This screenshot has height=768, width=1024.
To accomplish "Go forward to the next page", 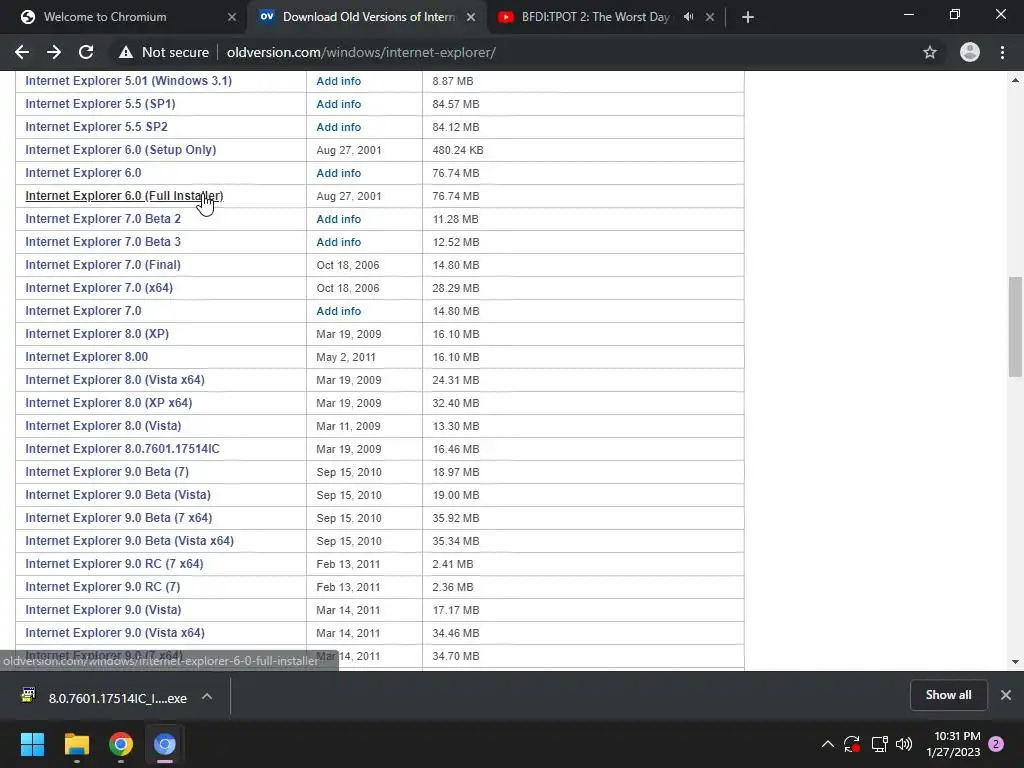I will pos(54,52).
